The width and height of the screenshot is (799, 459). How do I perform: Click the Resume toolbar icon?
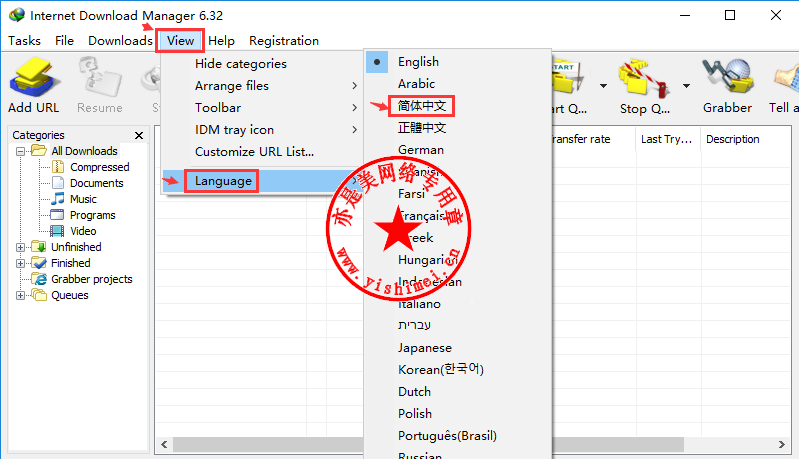100,77
